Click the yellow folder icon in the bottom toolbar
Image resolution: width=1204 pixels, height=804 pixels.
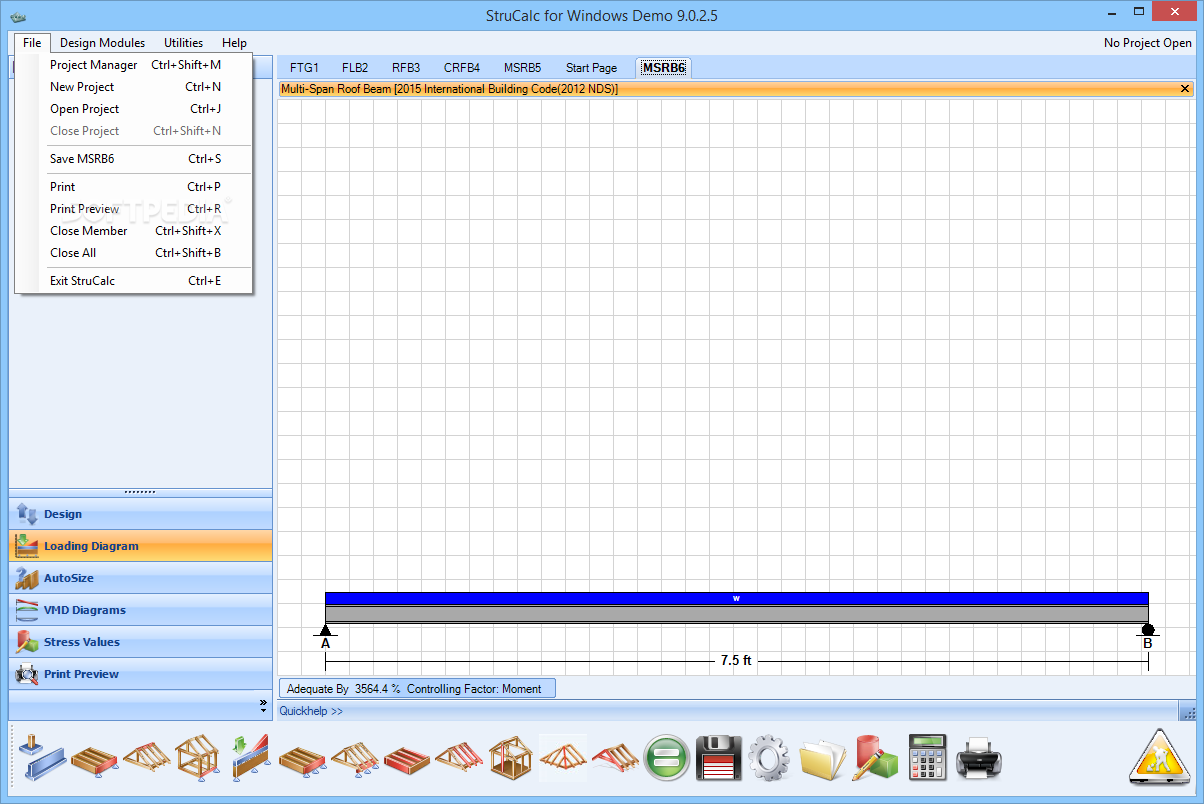pos(822,758)
